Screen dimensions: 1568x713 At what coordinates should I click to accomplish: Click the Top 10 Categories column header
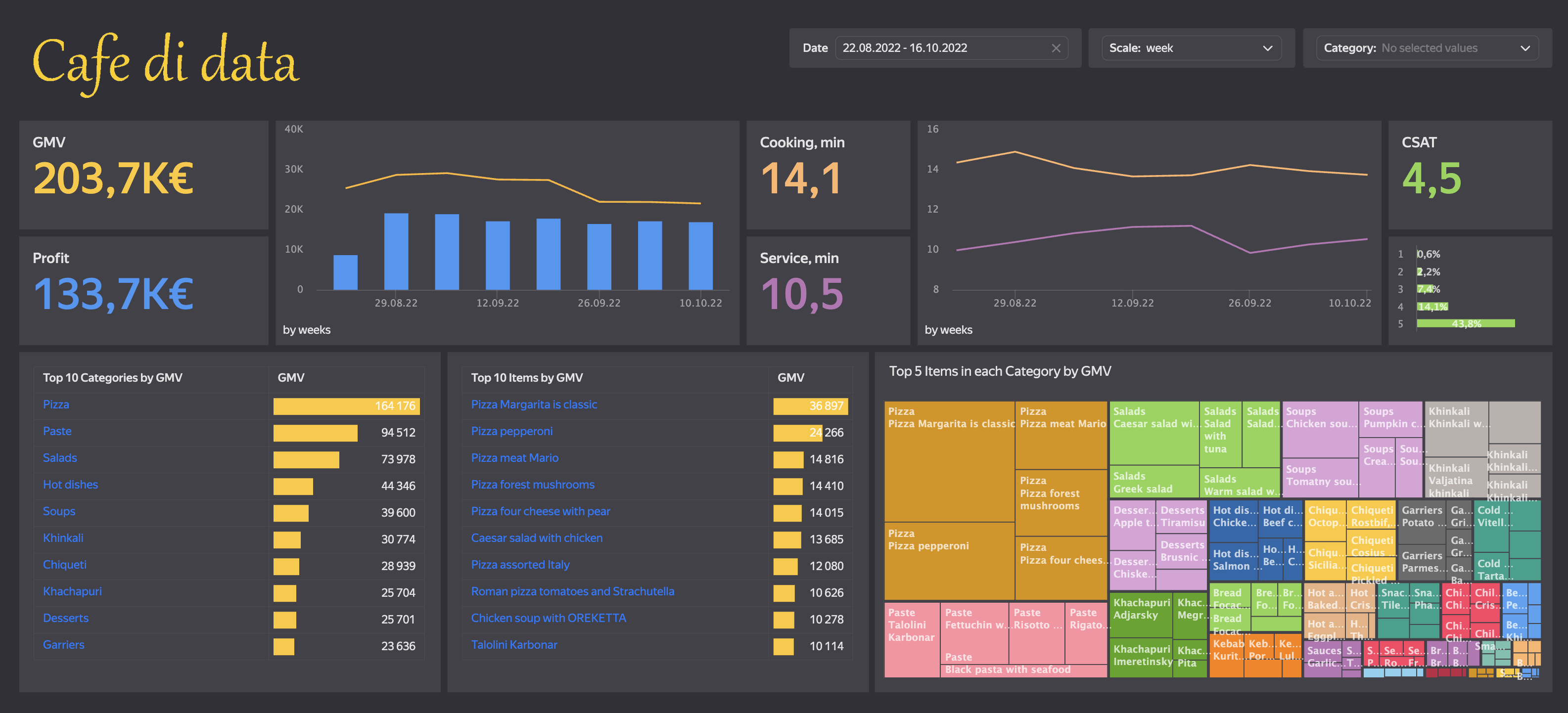[x=113, y=378]
